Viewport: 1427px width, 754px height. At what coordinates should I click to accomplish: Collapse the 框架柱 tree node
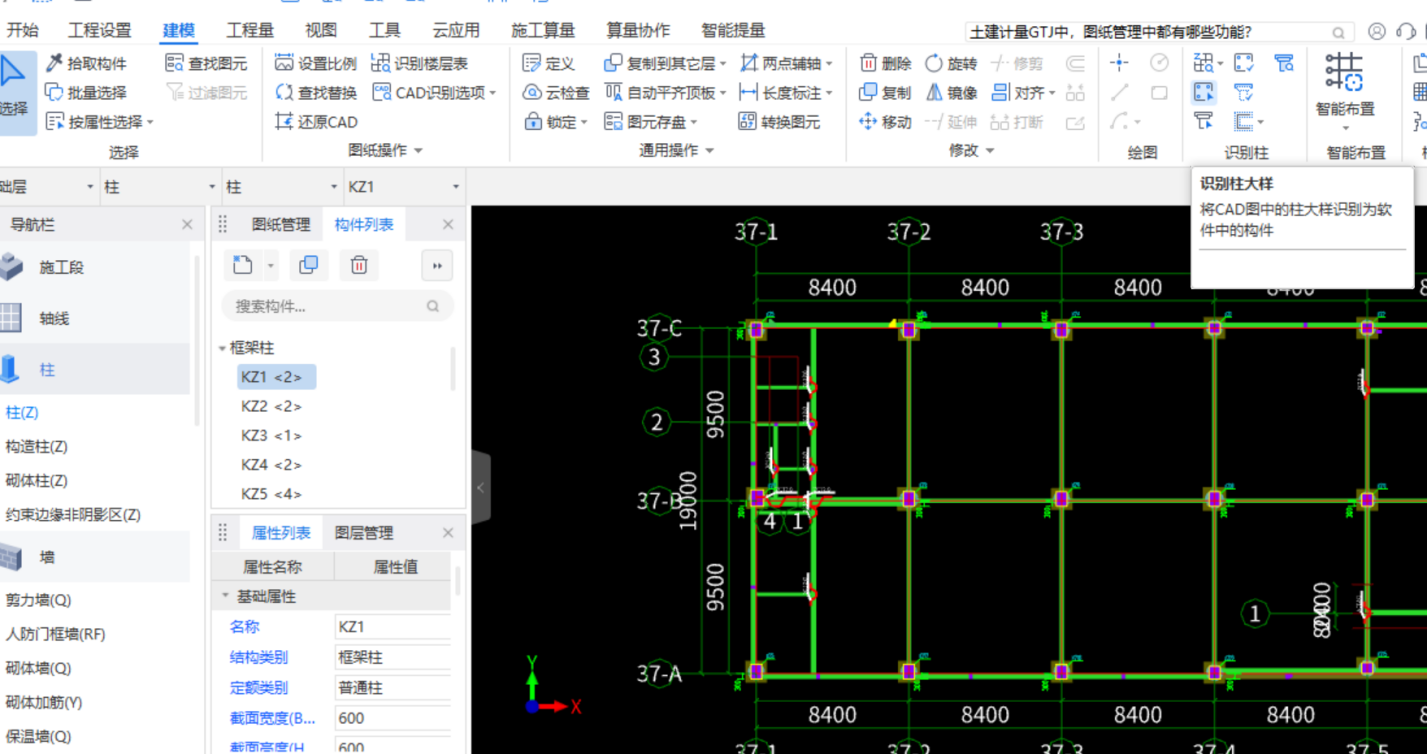(223, 348)
